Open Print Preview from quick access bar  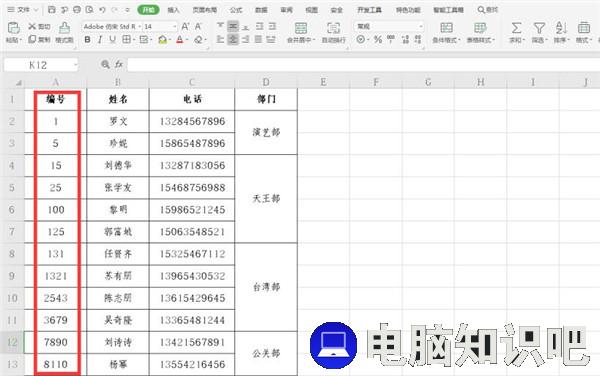90,10
